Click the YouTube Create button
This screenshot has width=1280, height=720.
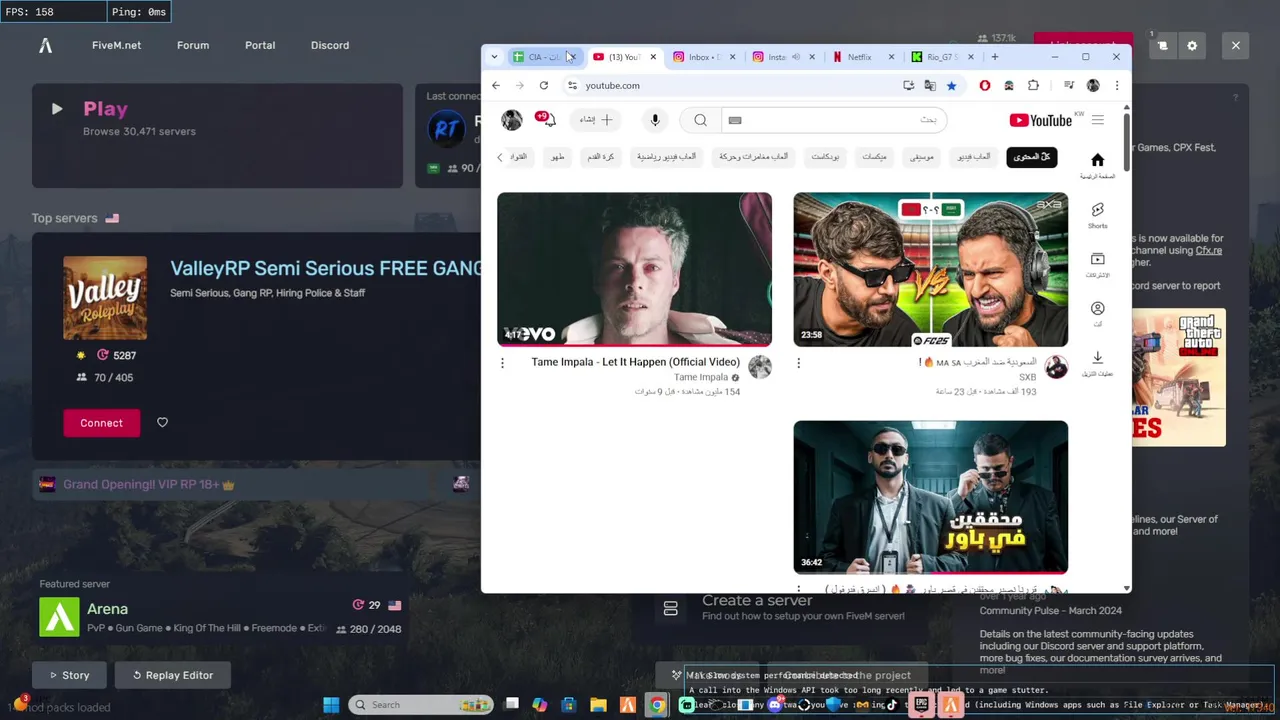596,120
